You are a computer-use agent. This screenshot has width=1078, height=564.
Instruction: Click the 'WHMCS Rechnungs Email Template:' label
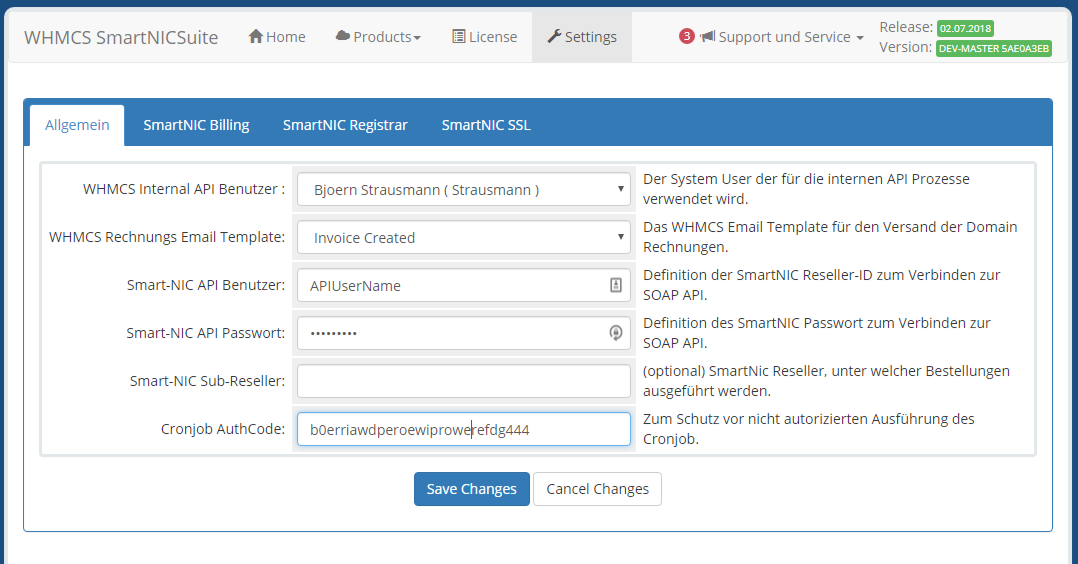pos(167,237)
